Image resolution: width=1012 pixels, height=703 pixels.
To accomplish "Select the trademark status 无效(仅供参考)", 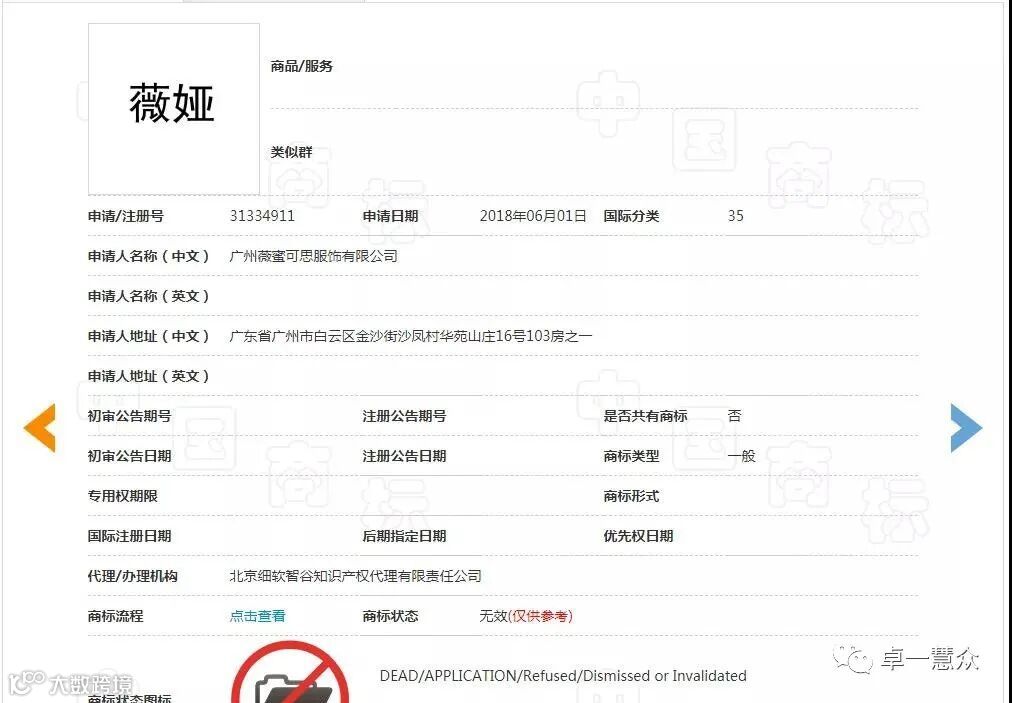I will click(526, 616).
